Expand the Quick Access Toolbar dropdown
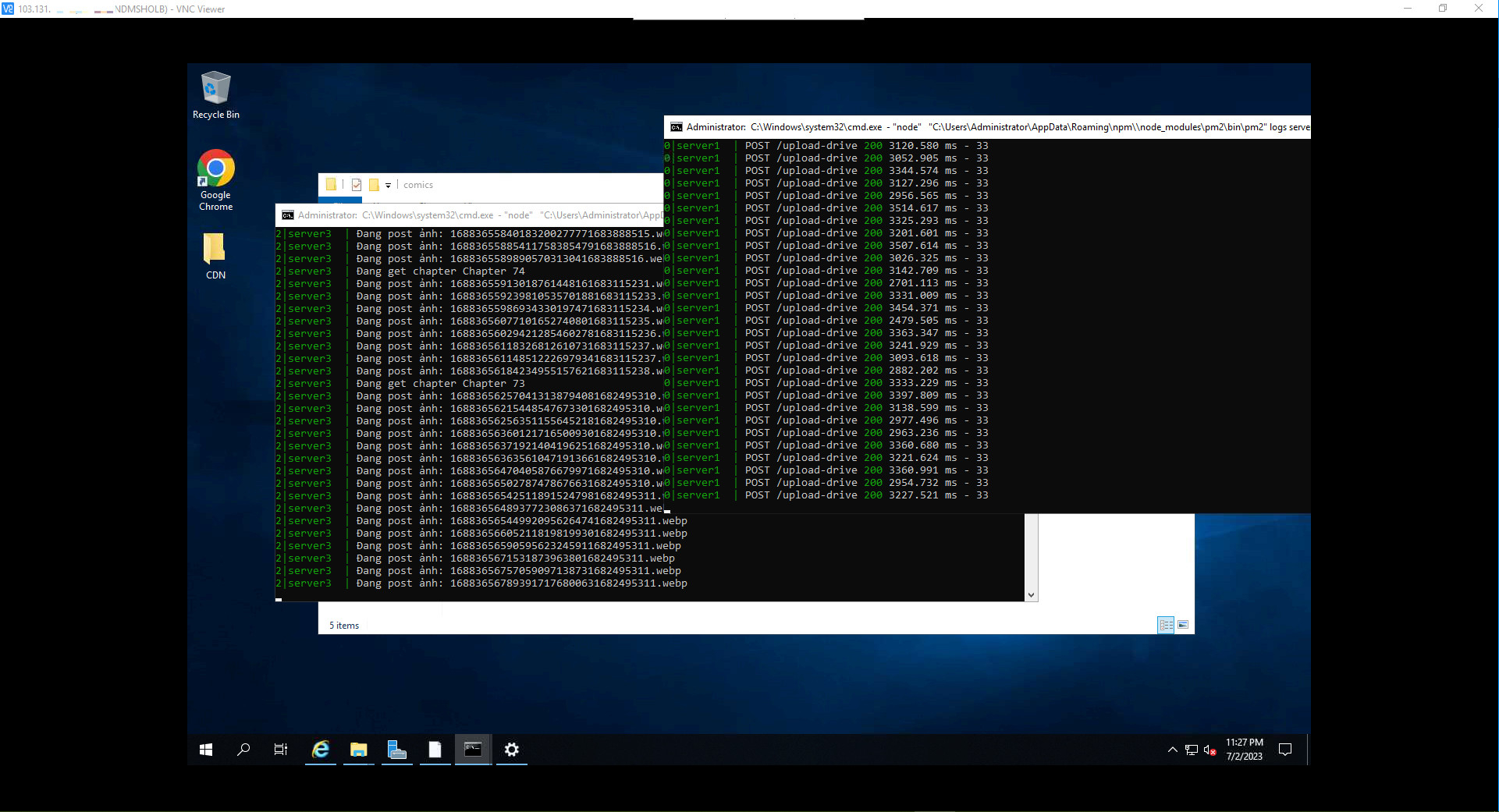Image resolution: width=1499 pixels, height=812 pixels. tap(388, 186)
